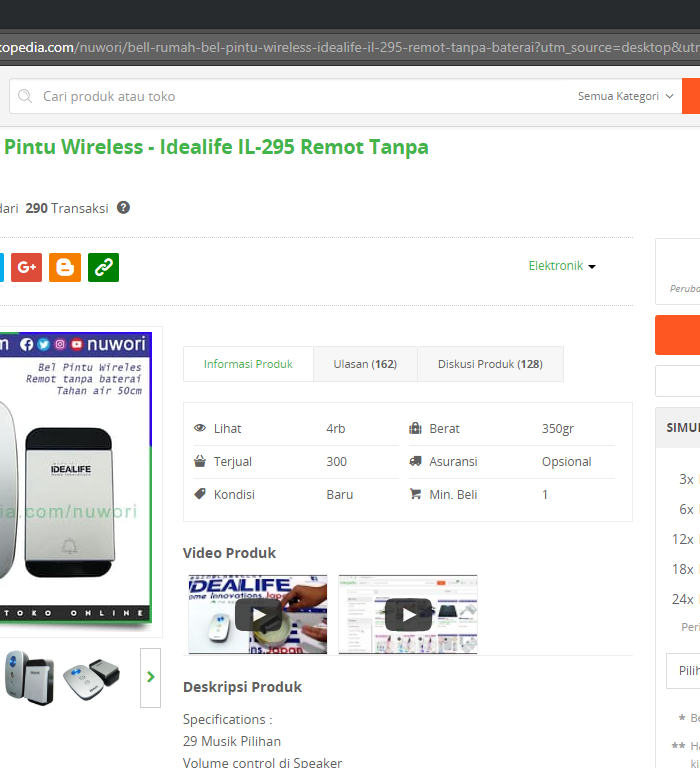Click the 'Baru' condition value

(x=339, y=494)
